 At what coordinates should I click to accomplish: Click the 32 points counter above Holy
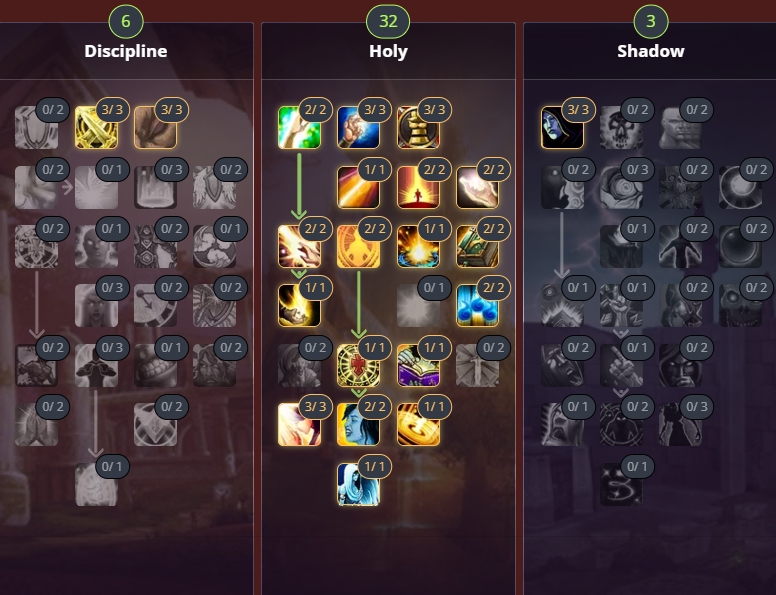[388, 21]
